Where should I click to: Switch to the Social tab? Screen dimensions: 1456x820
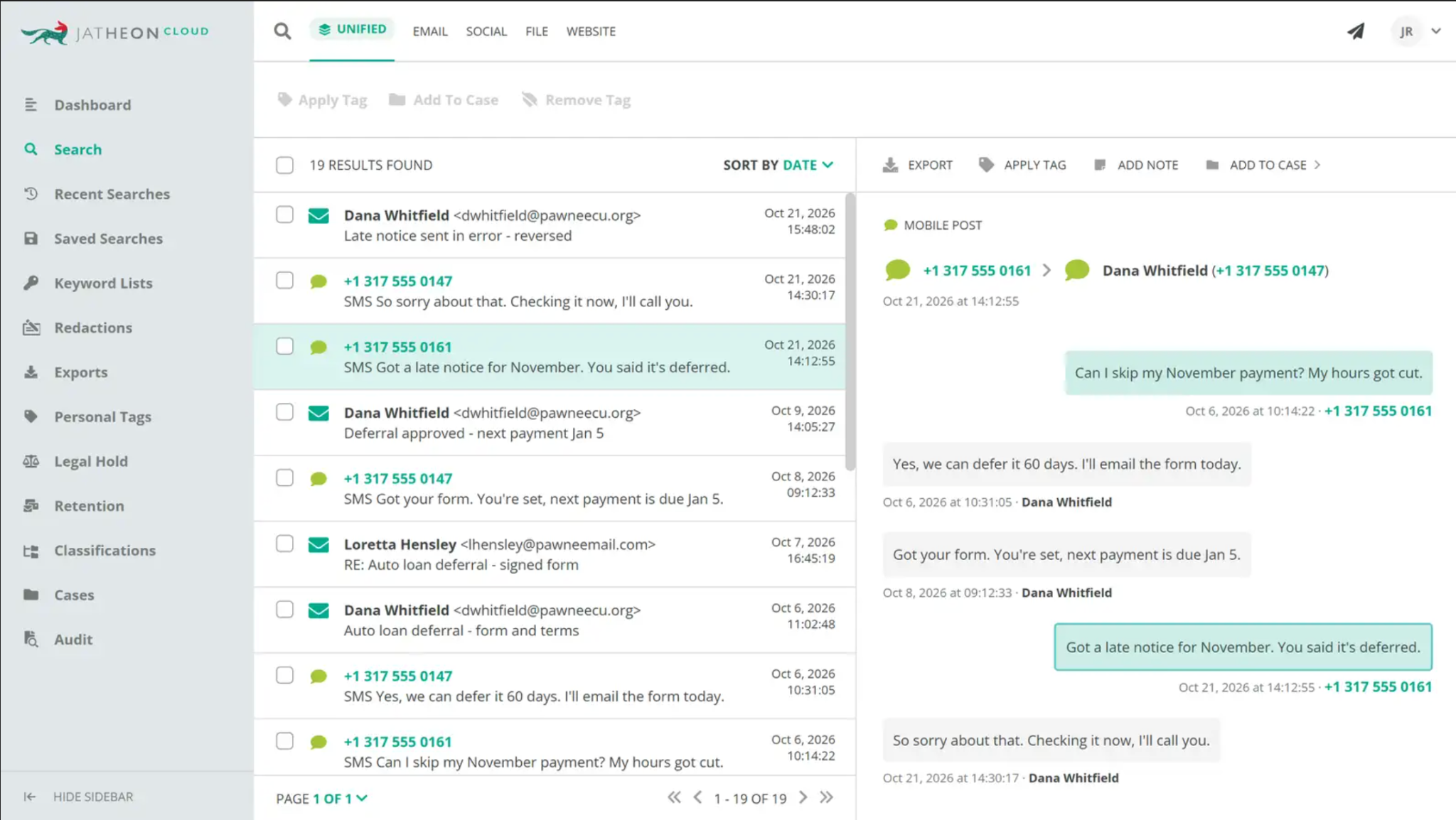(x=486, y=31)
